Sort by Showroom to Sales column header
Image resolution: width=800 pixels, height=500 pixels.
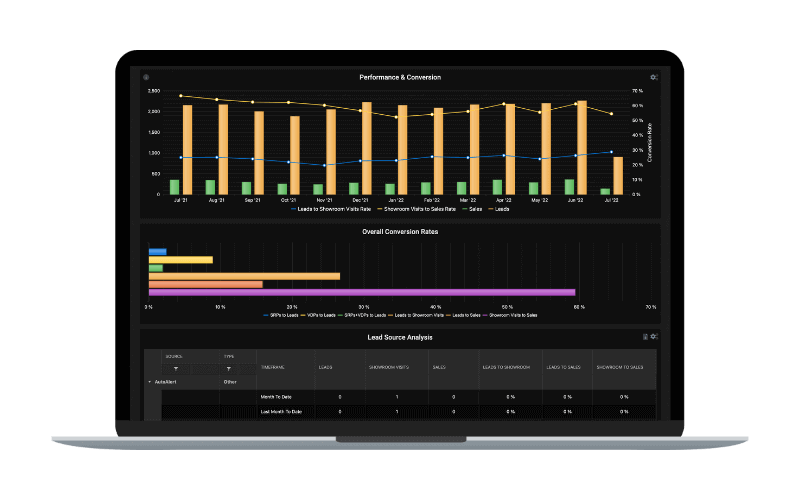(620, 367)
